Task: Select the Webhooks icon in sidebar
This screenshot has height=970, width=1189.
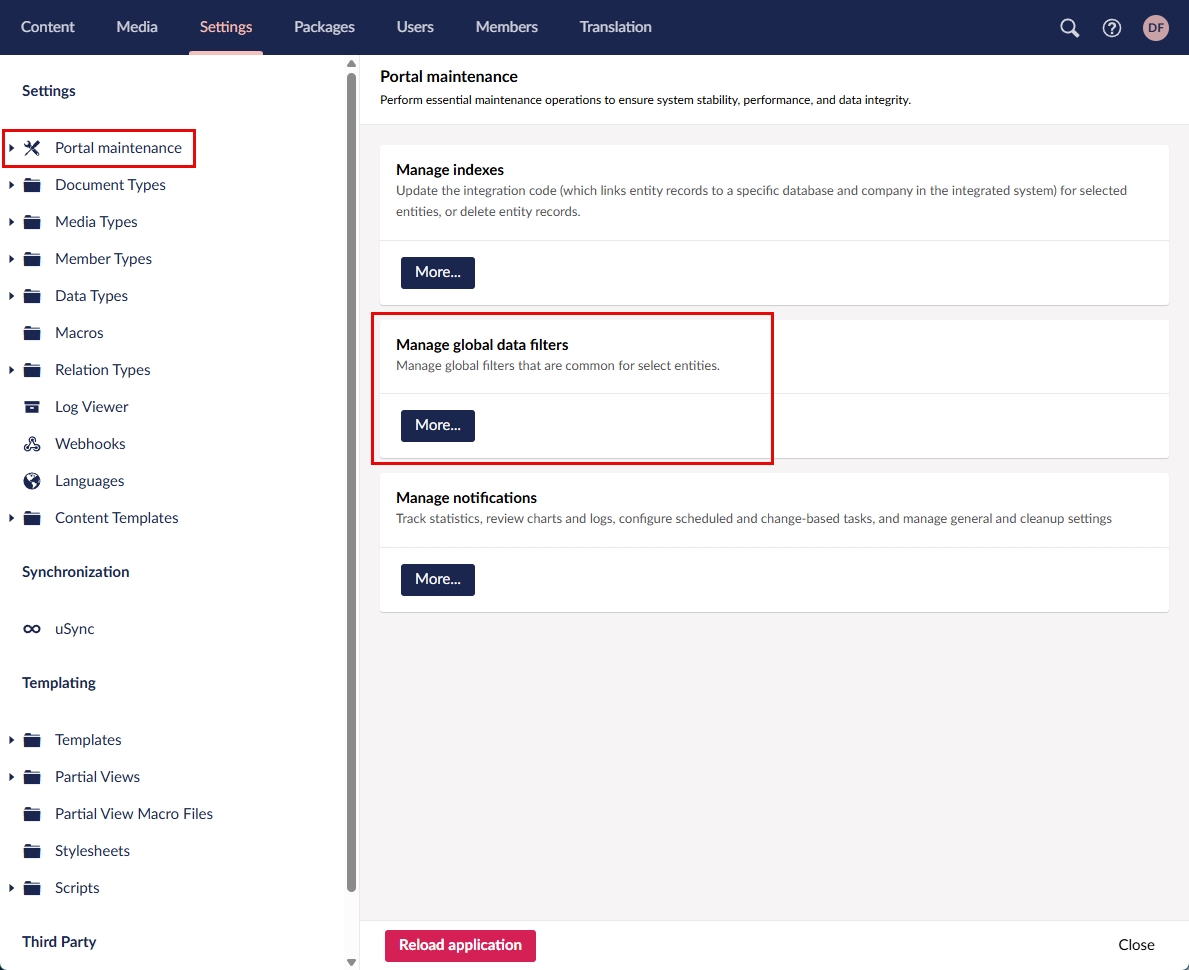Action: point(32,444)
